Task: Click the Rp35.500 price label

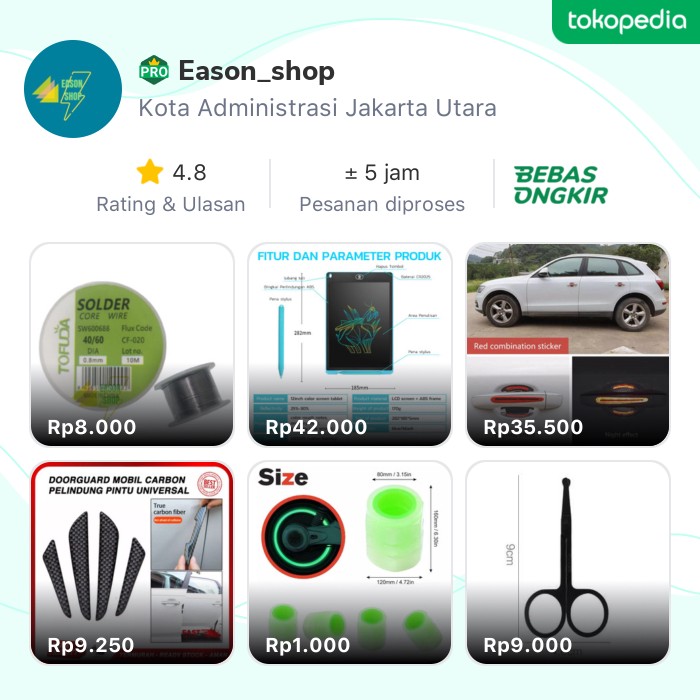Action: tap(533, 427)
